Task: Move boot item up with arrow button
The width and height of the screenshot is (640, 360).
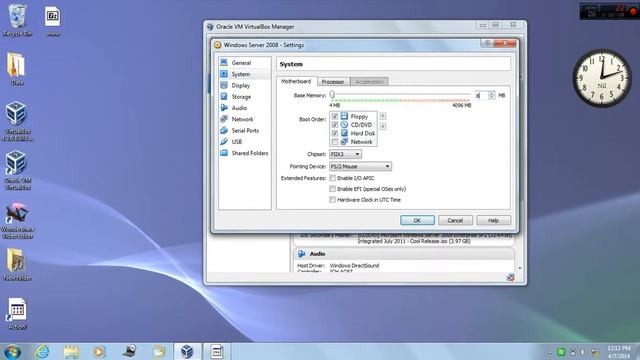Action: (383, 116)
